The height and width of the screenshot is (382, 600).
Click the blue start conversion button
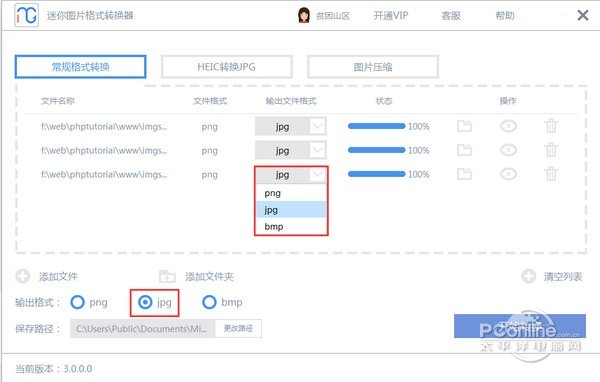click(x=520, y=326)
